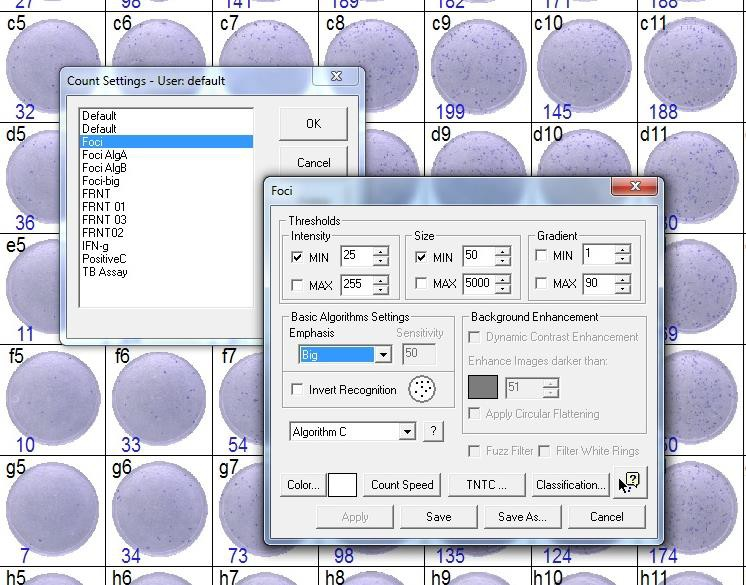
Task: Close the Count Settings dialog
Action: pyautogui.click(x=337, y=77)
